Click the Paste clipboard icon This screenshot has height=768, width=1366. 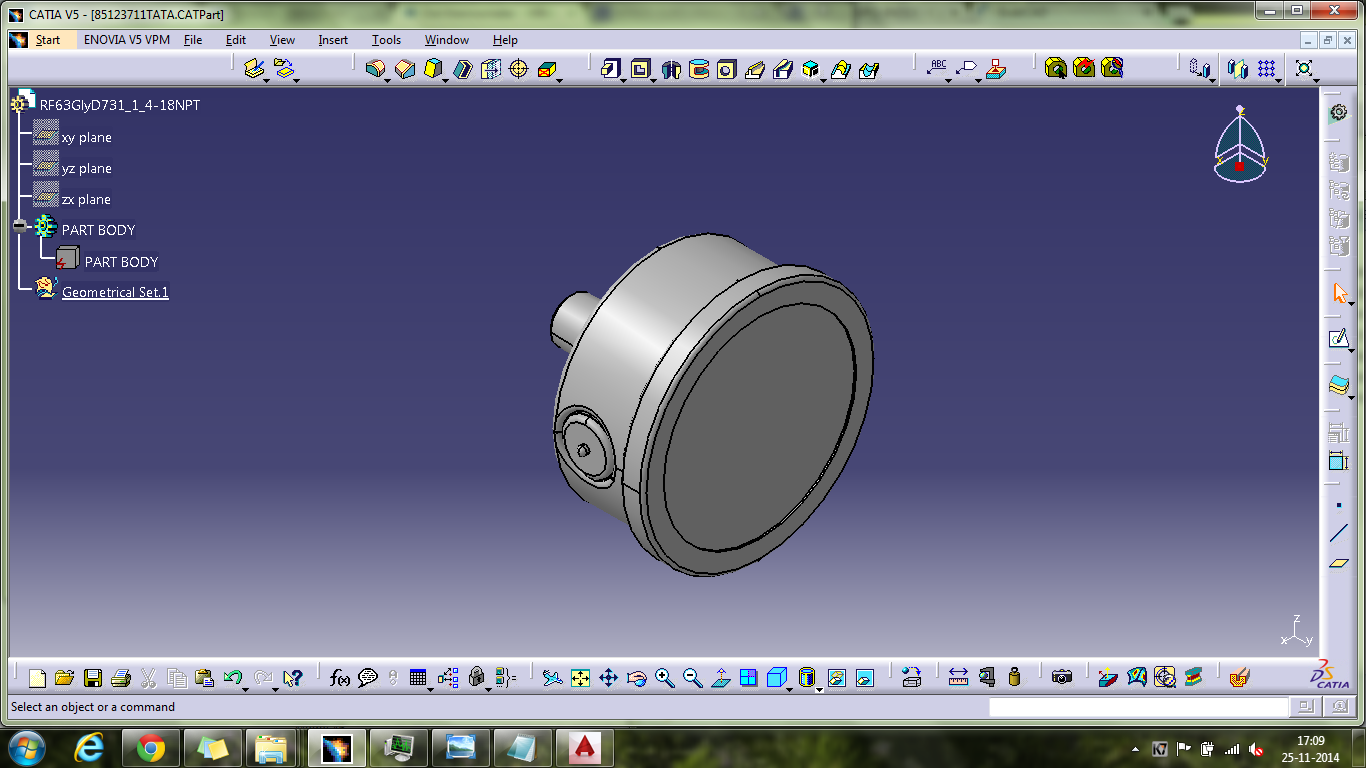205,678
